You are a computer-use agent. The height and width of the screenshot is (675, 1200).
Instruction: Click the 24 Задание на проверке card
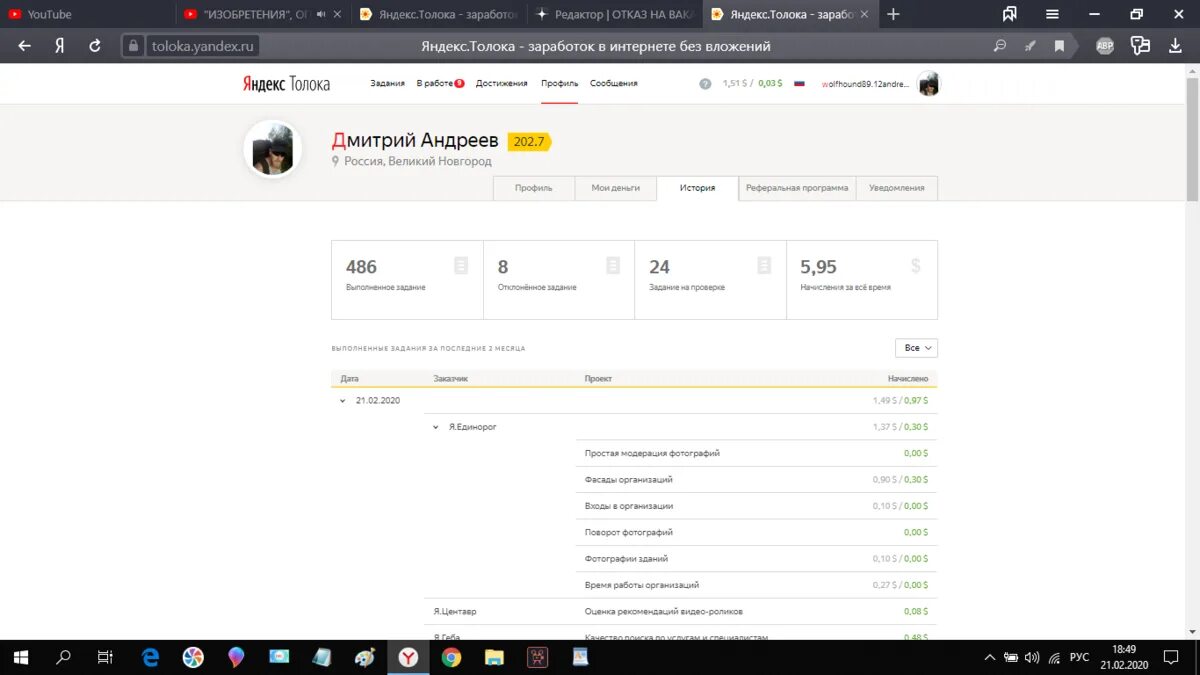coord(711,280)
